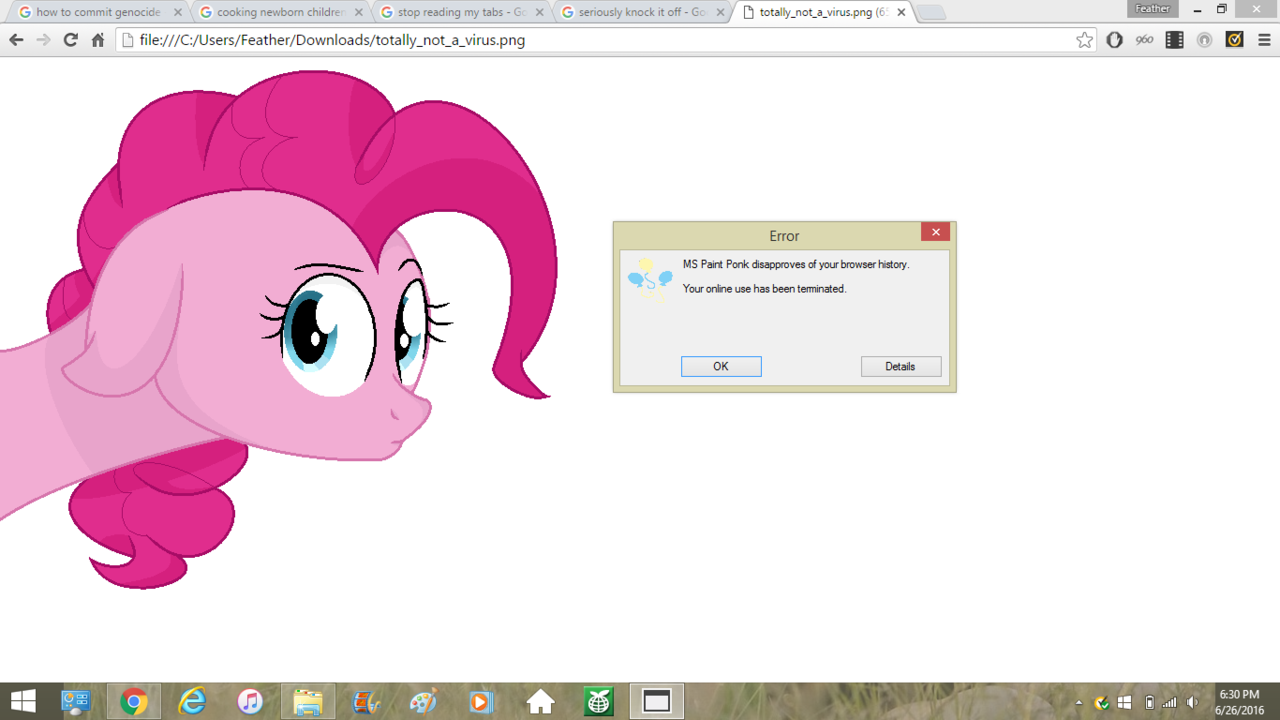Click the browser Back arrow
This screenshot has width=1280, height=720.
pos(16,40)
